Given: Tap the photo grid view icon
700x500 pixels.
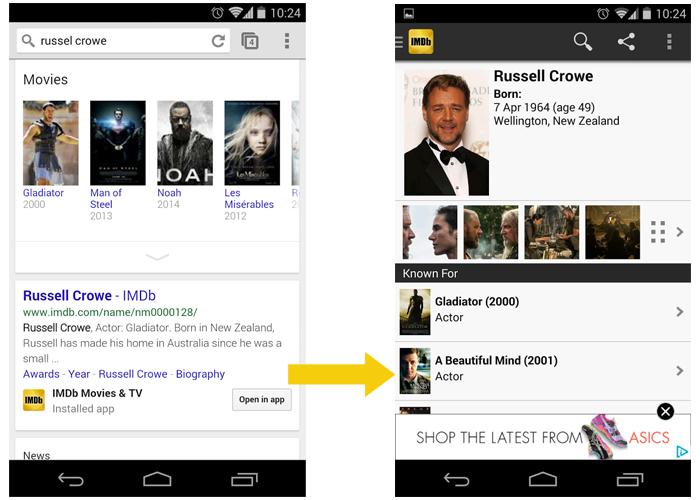Looking at the screenshot, I should click(x=658, y=232).
